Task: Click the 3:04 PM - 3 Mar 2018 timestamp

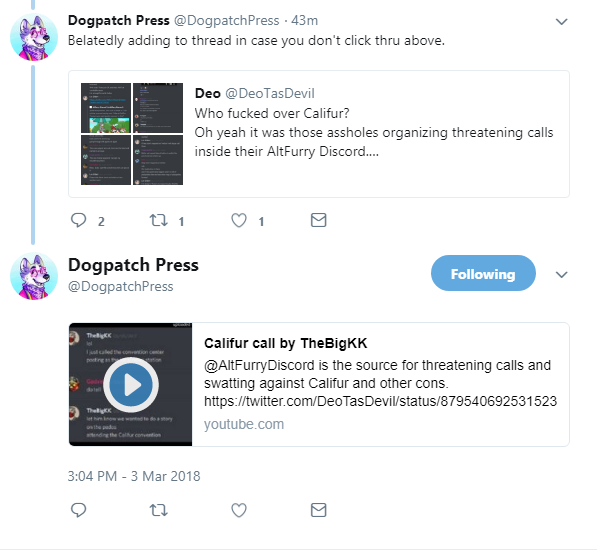Action: pos(134,477)
